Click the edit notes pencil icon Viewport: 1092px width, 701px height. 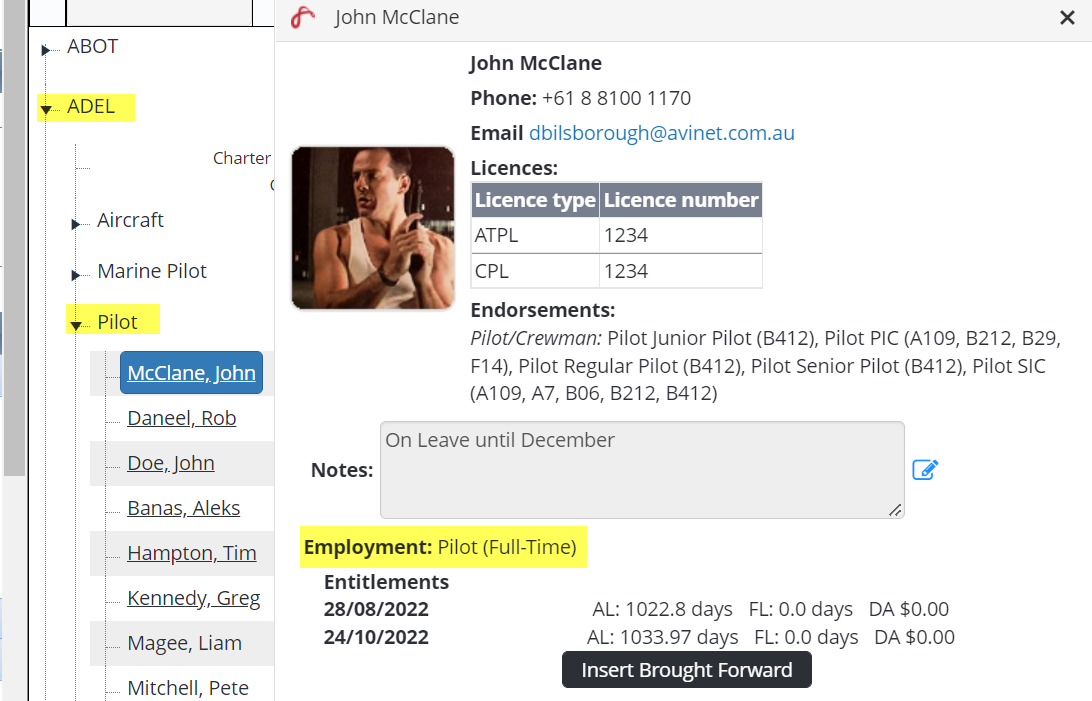[925, 470]
